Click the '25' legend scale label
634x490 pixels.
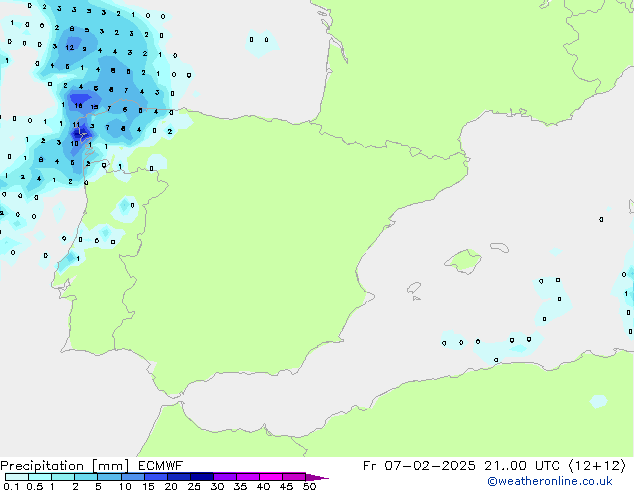[x=194, y=486]
